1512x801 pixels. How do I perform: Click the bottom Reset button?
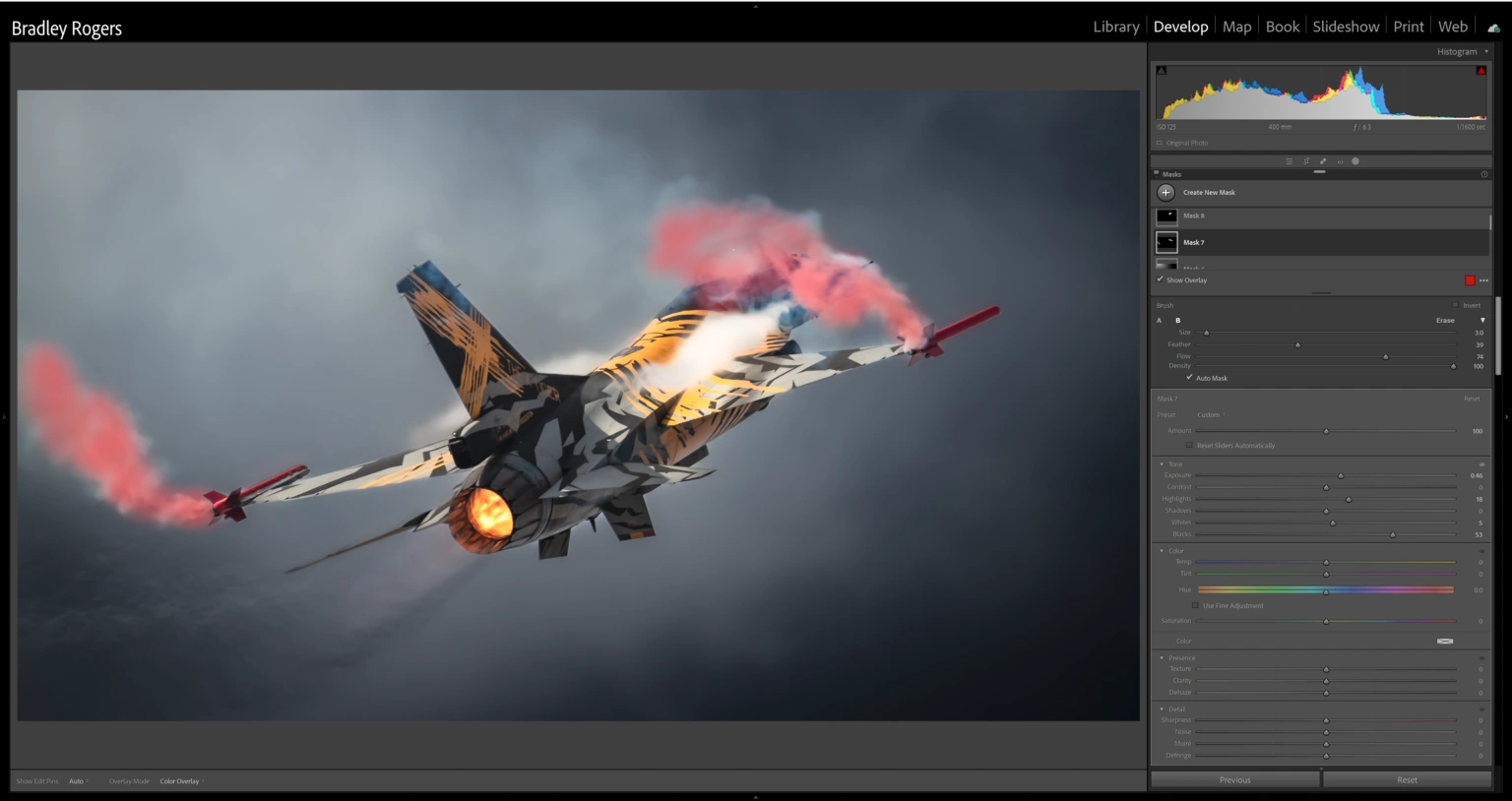coord(1408,779)
